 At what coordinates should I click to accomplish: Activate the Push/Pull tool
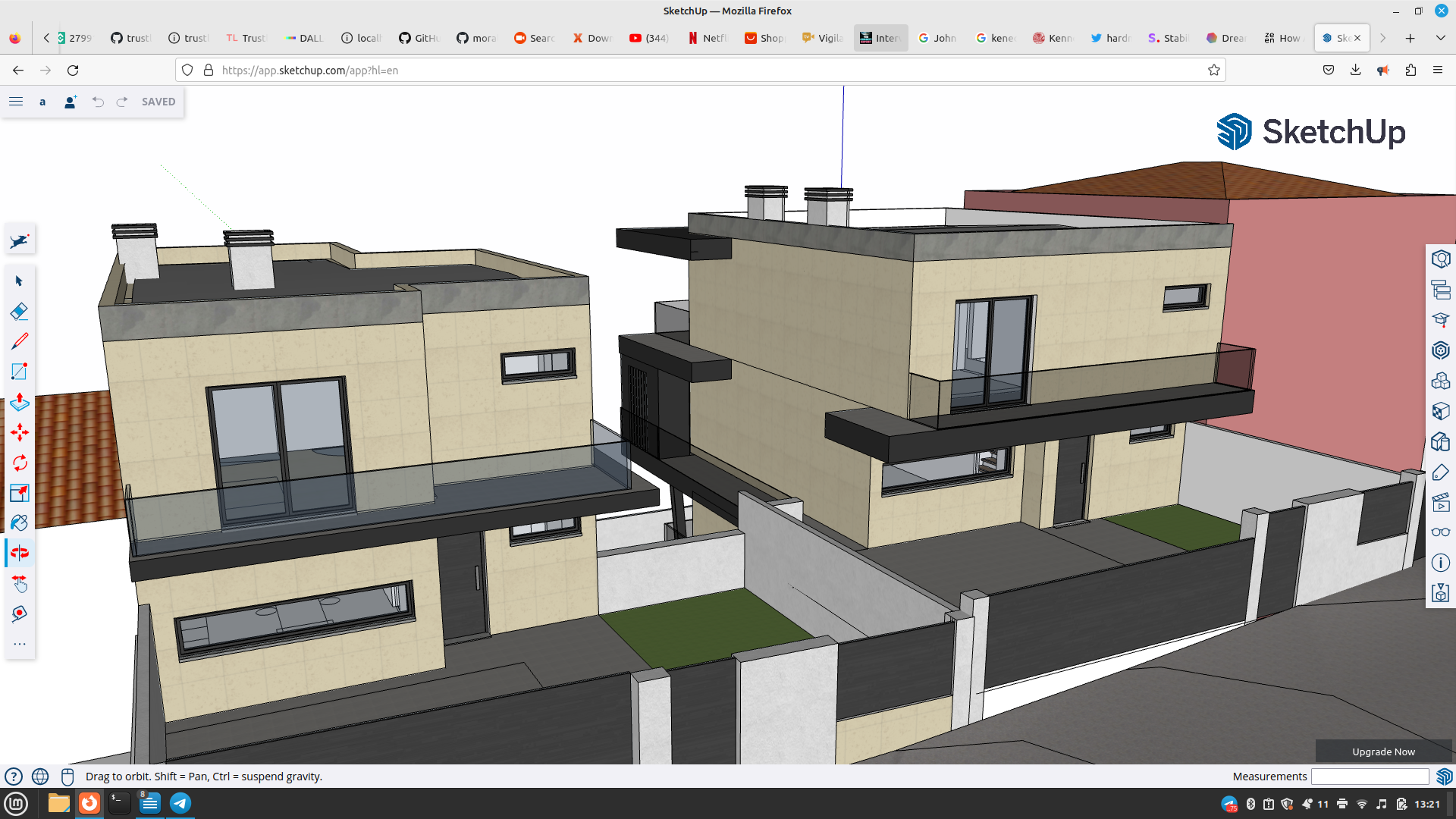[x=20, y=402]
